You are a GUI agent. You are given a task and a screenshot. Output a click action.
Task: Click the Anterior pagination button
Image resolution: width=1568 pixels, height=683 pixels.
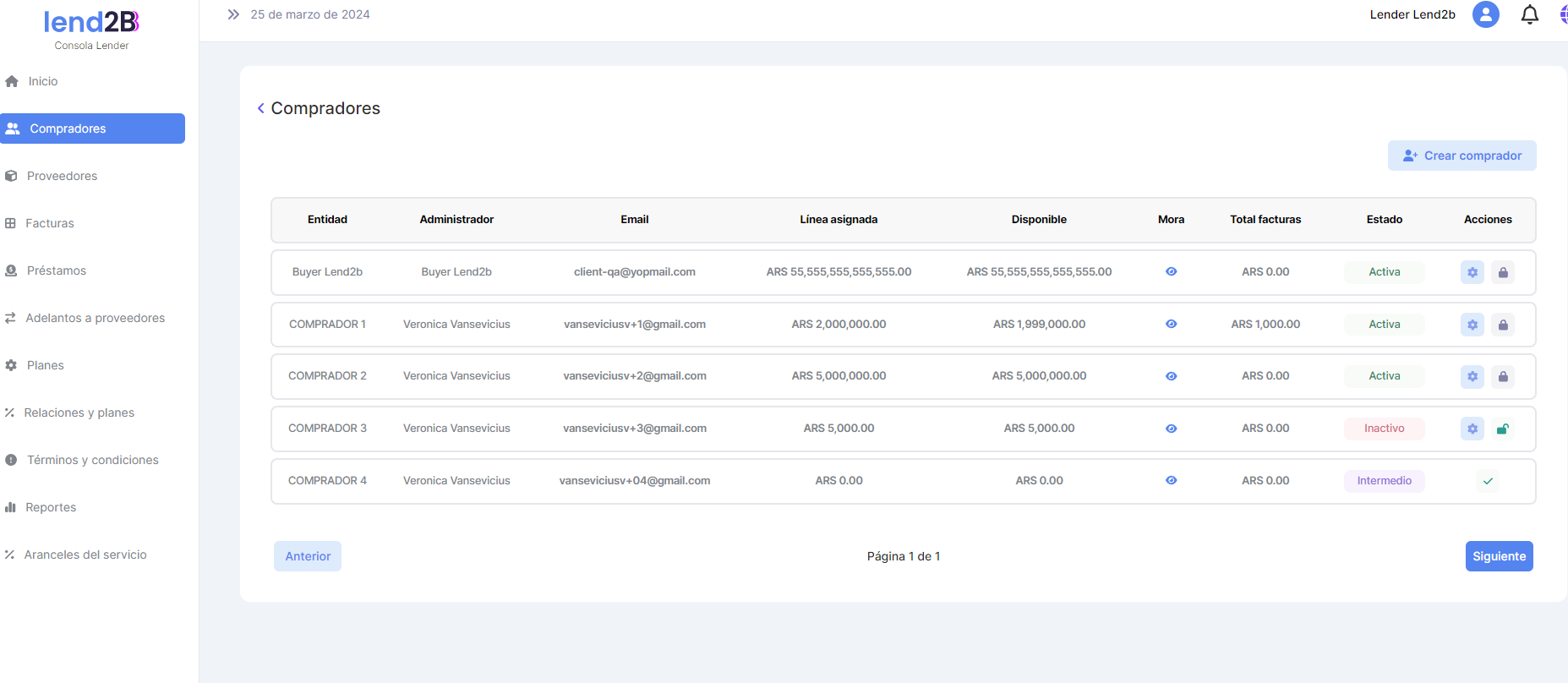(x=308, y=556)
